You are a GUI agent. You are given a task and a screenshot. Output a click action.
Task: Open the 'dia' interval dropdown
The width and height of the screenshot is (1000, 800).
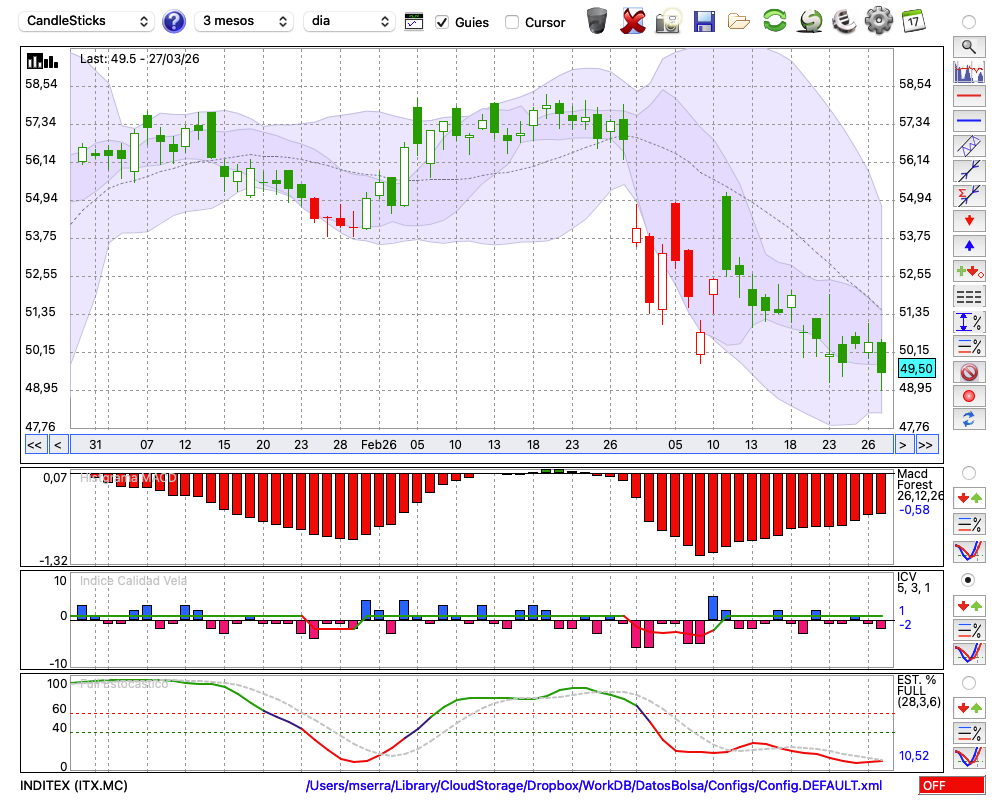point(351,21)
